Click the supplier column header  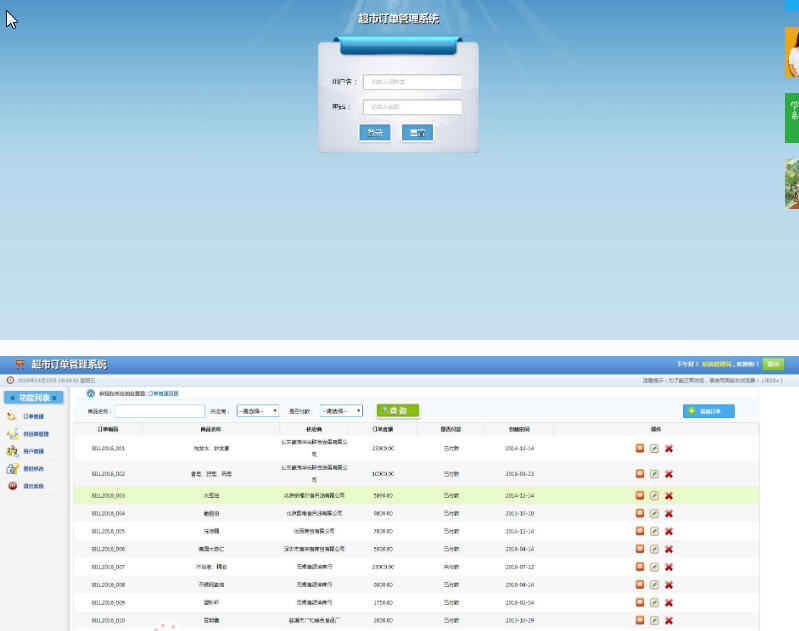[x=314, y=429]
